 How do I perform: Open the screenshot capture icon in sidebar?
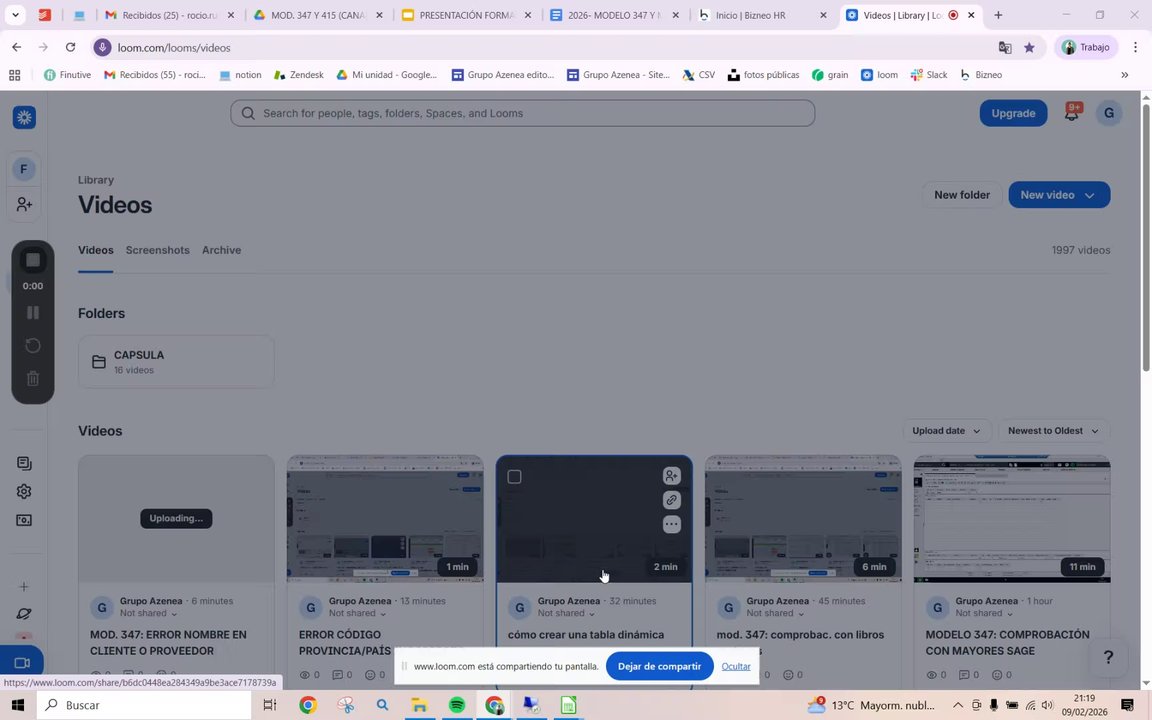24,520
